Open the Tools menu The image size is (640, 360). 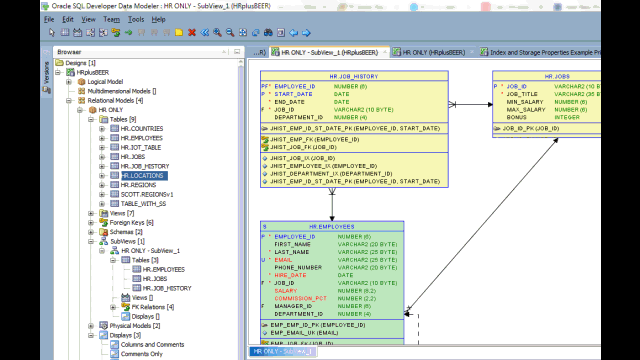136,19
